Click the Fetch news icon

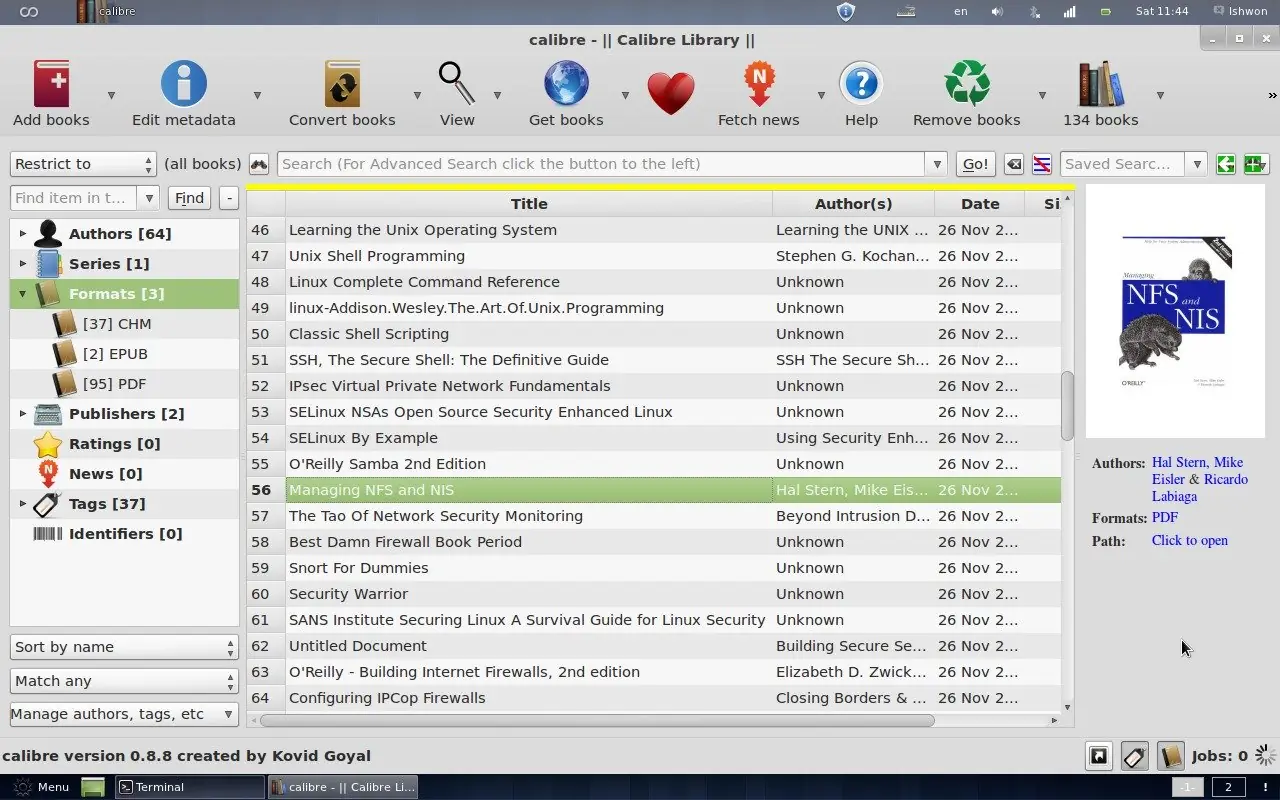coord(759,83)
